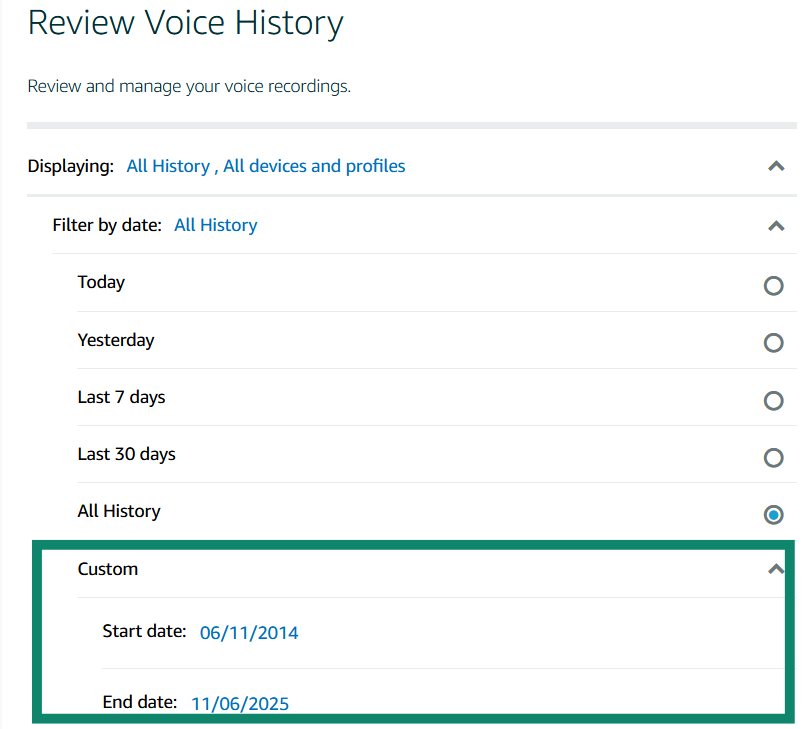Collapse the Filter by date chevron
Viewport: 809px width, 729px height.
coord(776,226)
